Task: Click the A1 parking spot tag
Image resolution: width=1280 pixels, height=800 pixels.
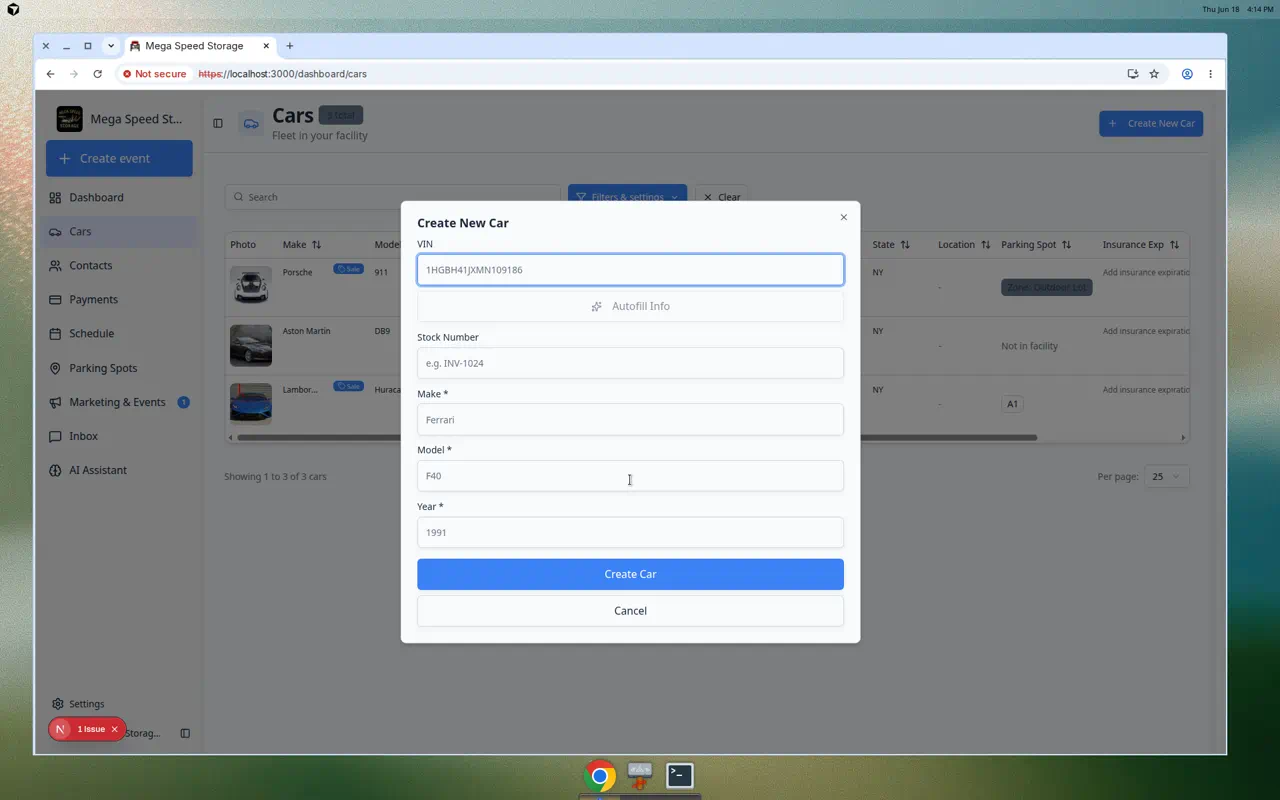Action: 1012,404
